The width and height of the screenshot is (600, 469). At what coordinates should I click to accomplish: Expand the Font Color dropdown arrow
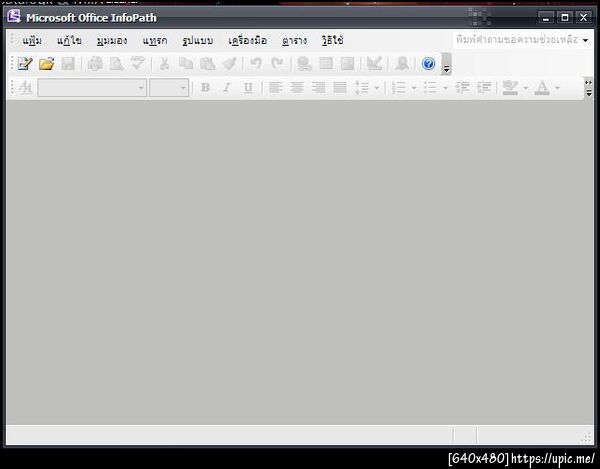(x=557, y=88)
